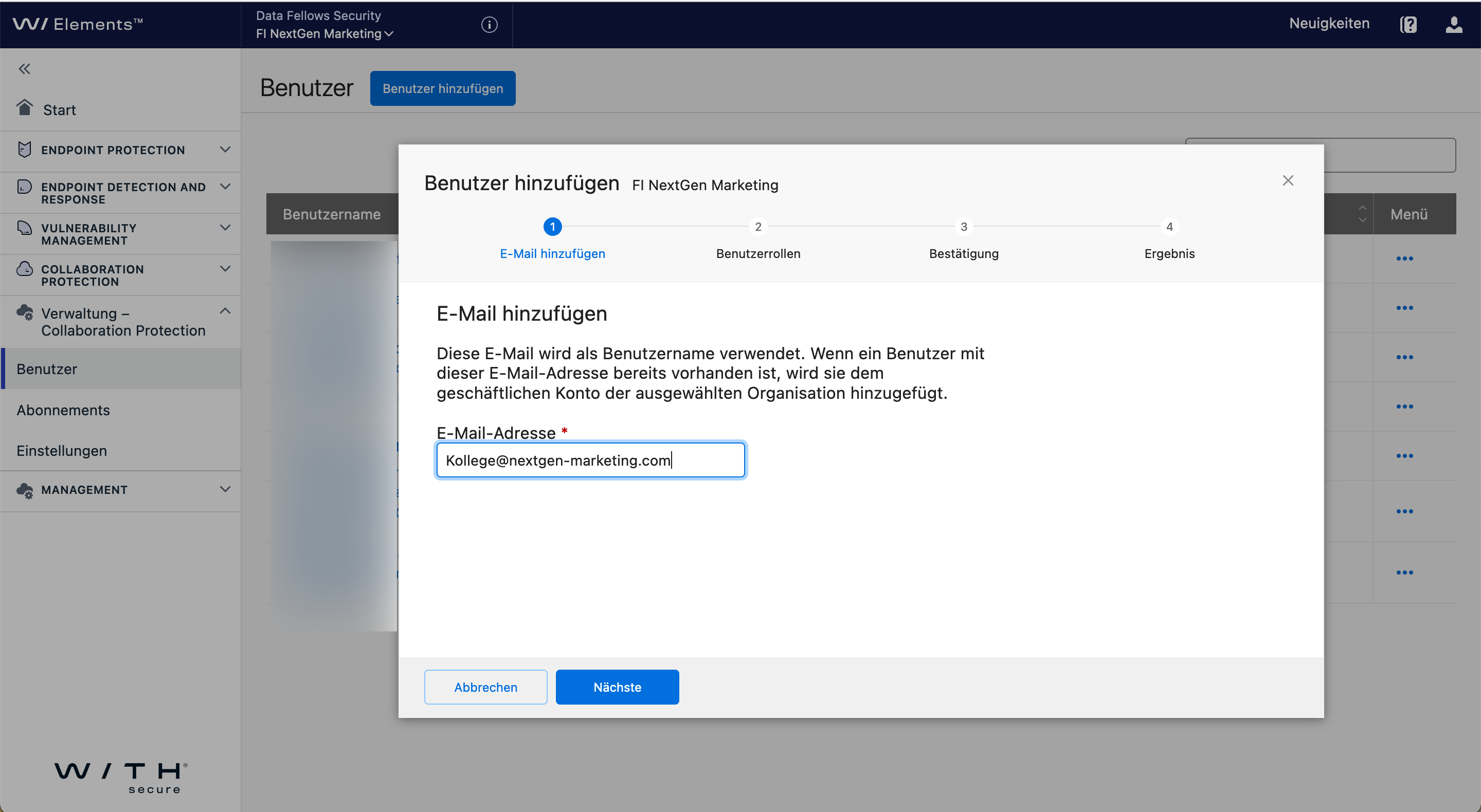Expand the Management section
Screen dimensions: 1481x812
[x=225, y=490]
